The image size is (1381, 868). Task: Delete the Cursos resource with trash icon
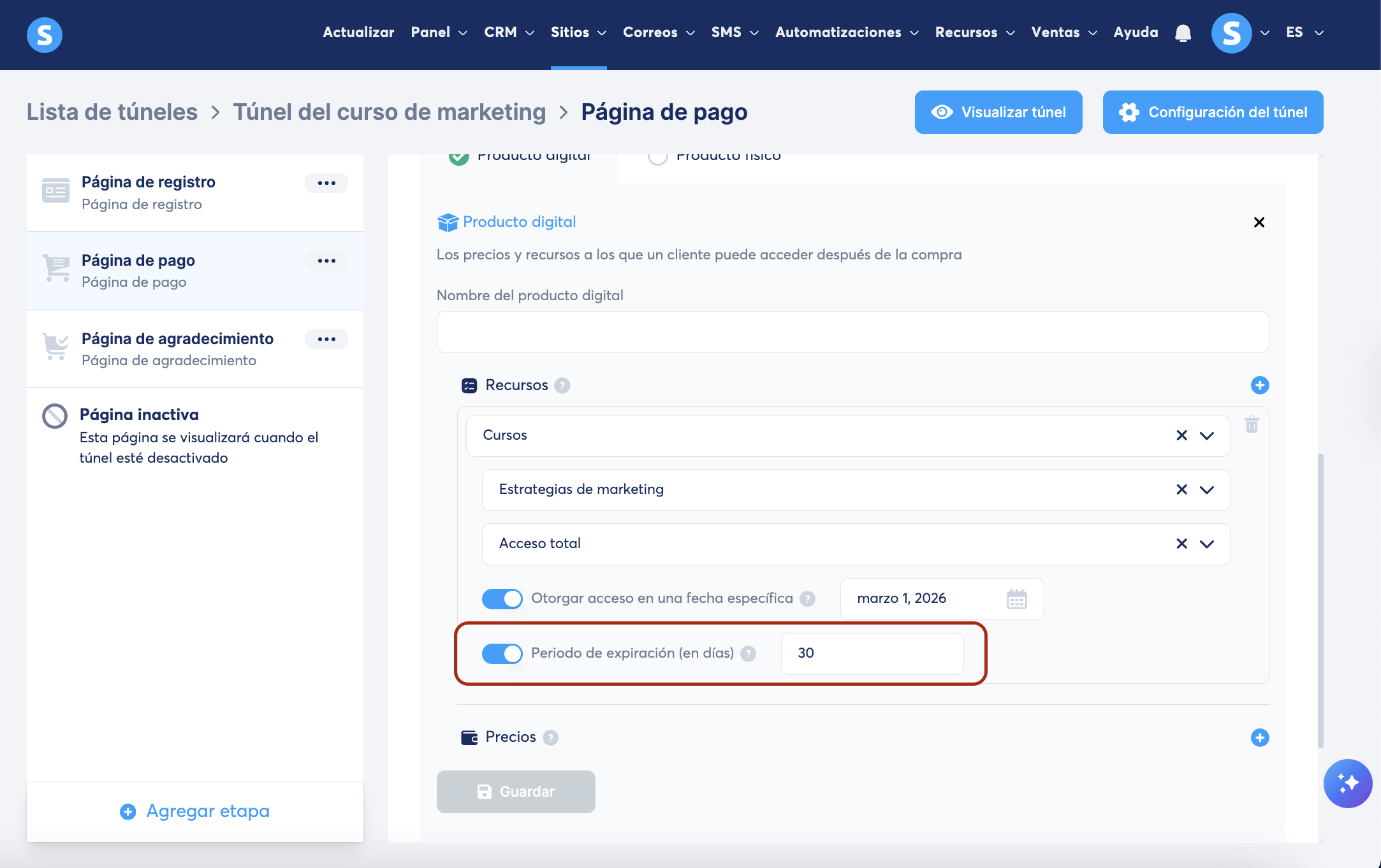pos(1252,424)
